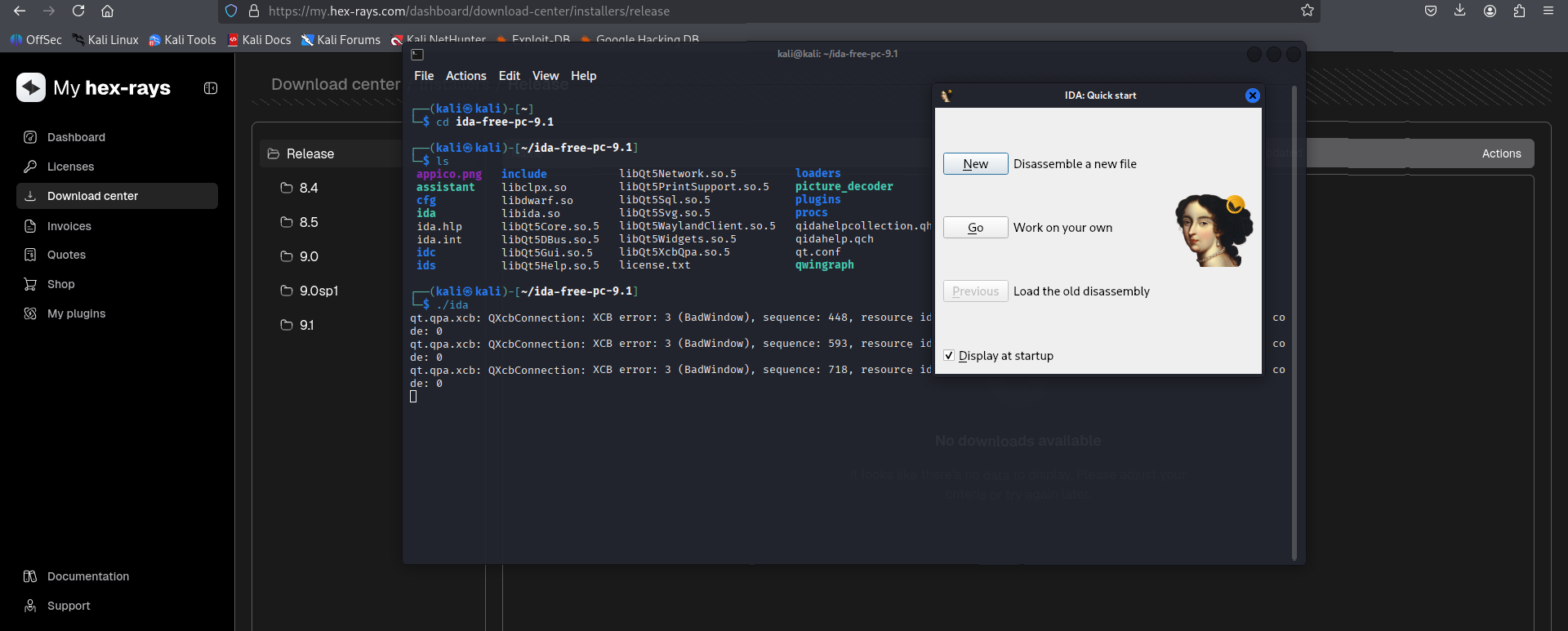Open Support in the sidebar
The height and width of the screenshot is (631, 1568).
117,606
